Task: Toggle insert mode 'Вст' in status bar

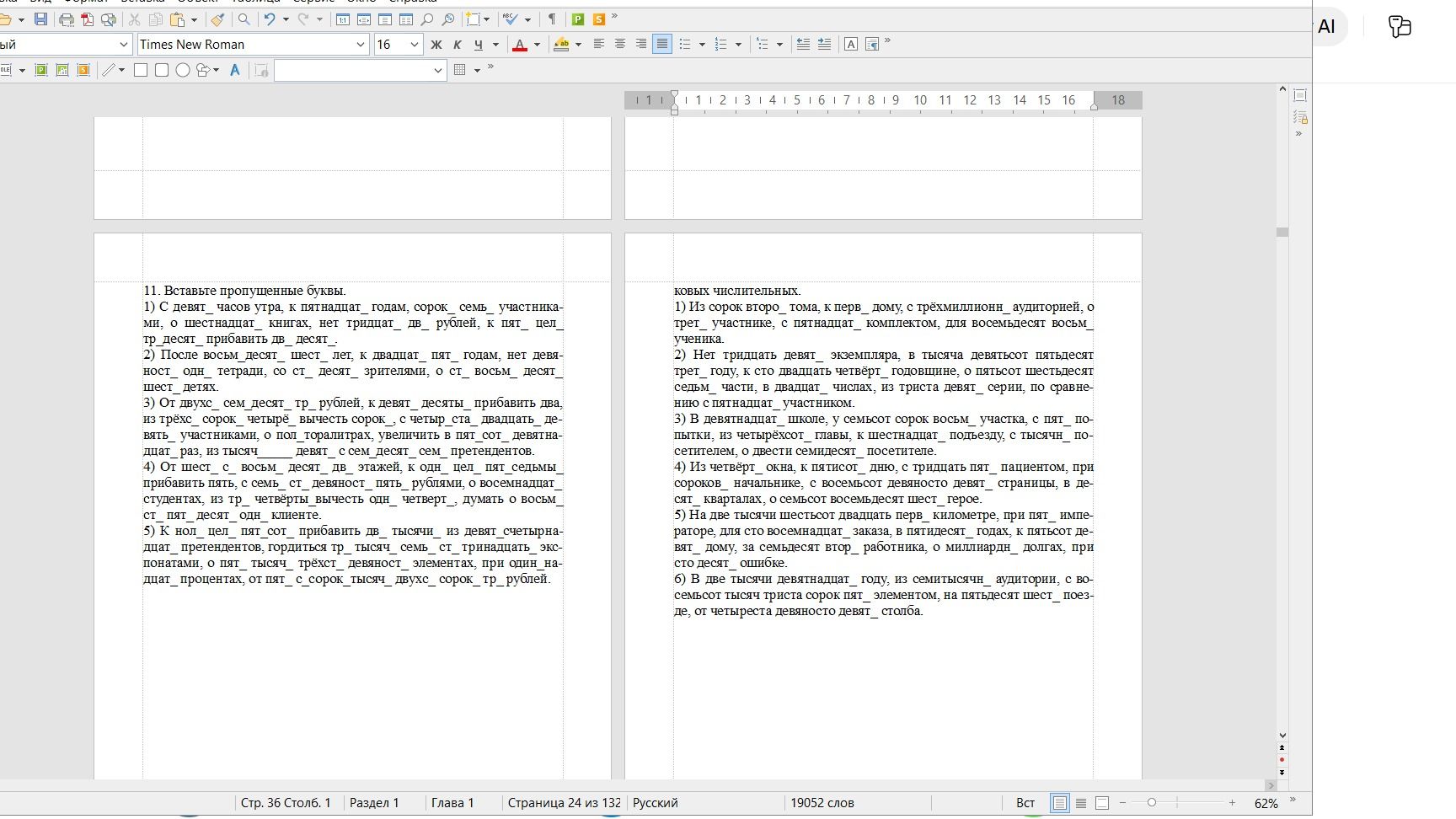Action: [1025, 803]
